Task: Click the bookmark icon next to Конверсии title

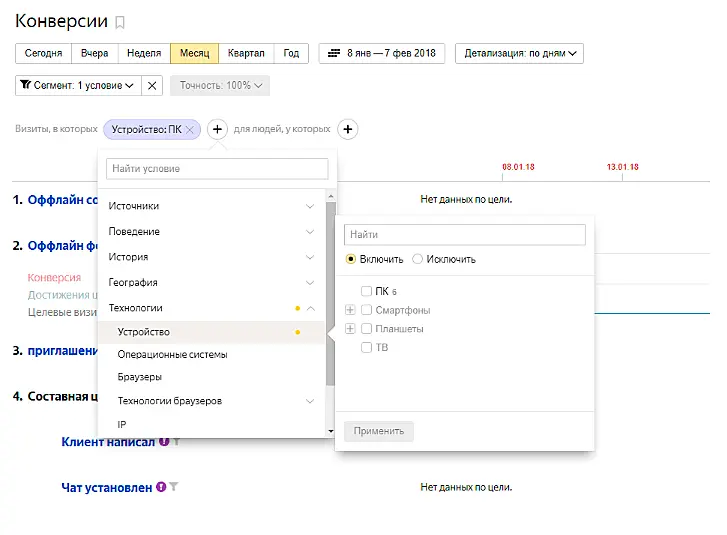Action: pyautogui.click(x=121, y=22)
